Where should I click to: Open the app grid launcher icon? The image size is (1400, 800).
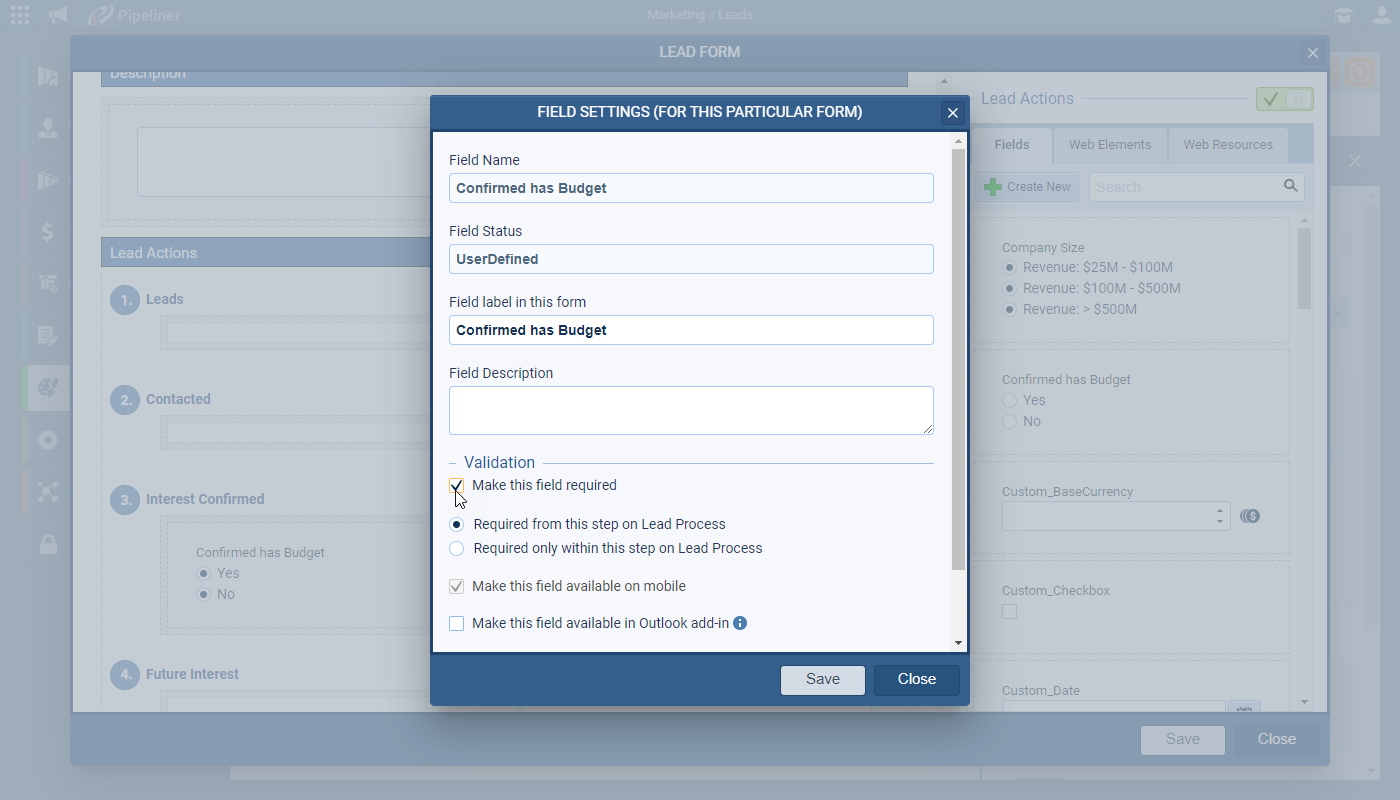(20, 15)
